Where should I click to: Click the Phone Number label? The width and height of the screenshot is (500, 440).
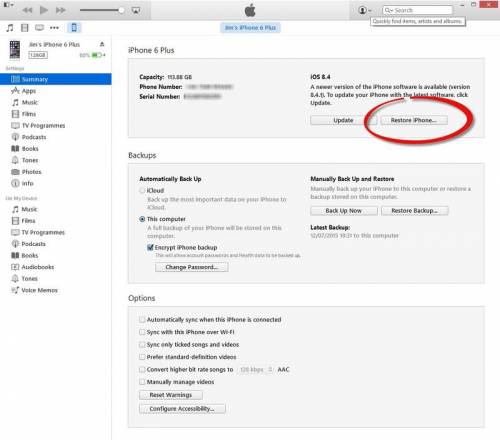coord(161,87)
